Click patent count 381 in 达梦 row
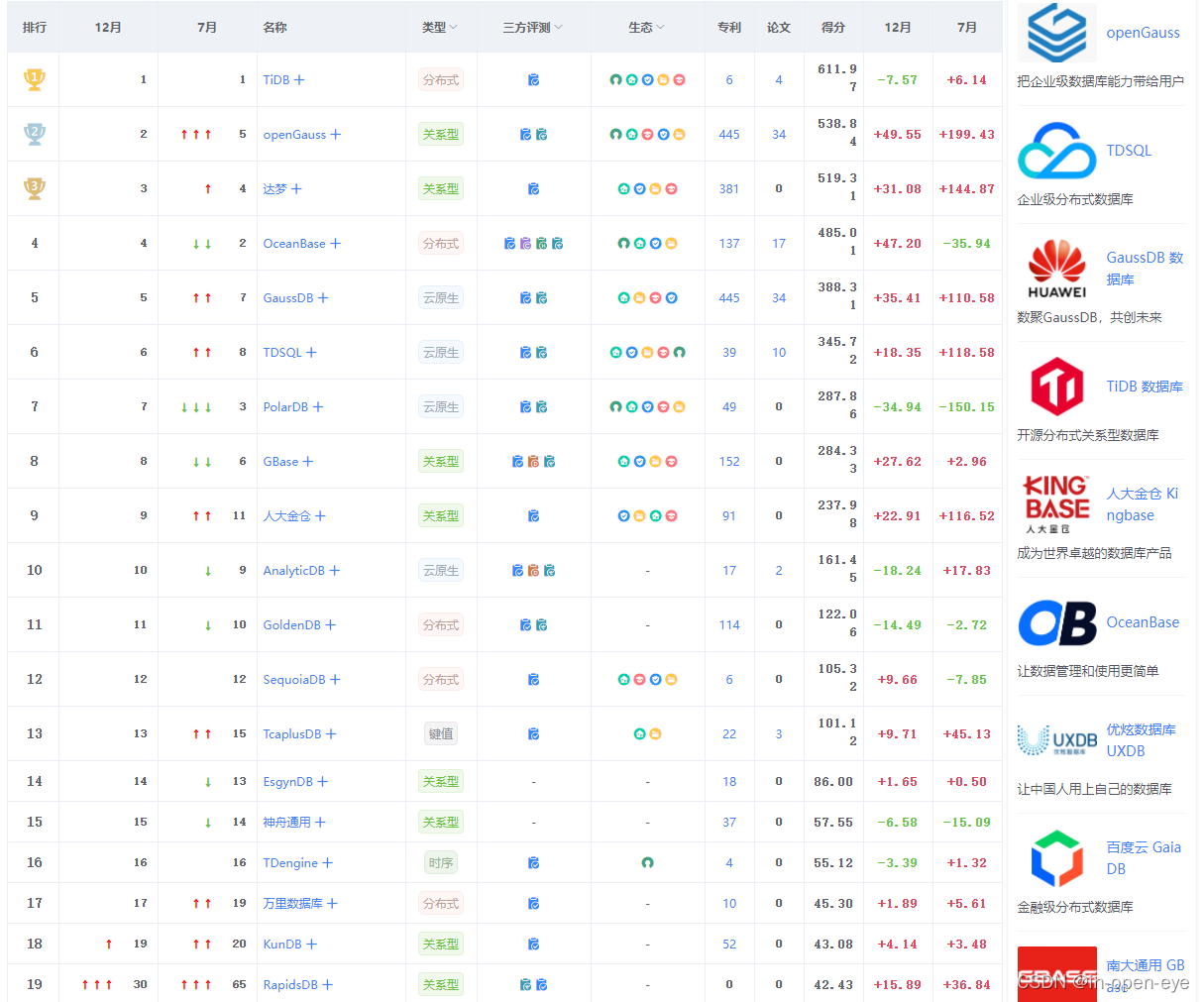Viewport: 1204px width, 1002px height. (x=729, y=189)
